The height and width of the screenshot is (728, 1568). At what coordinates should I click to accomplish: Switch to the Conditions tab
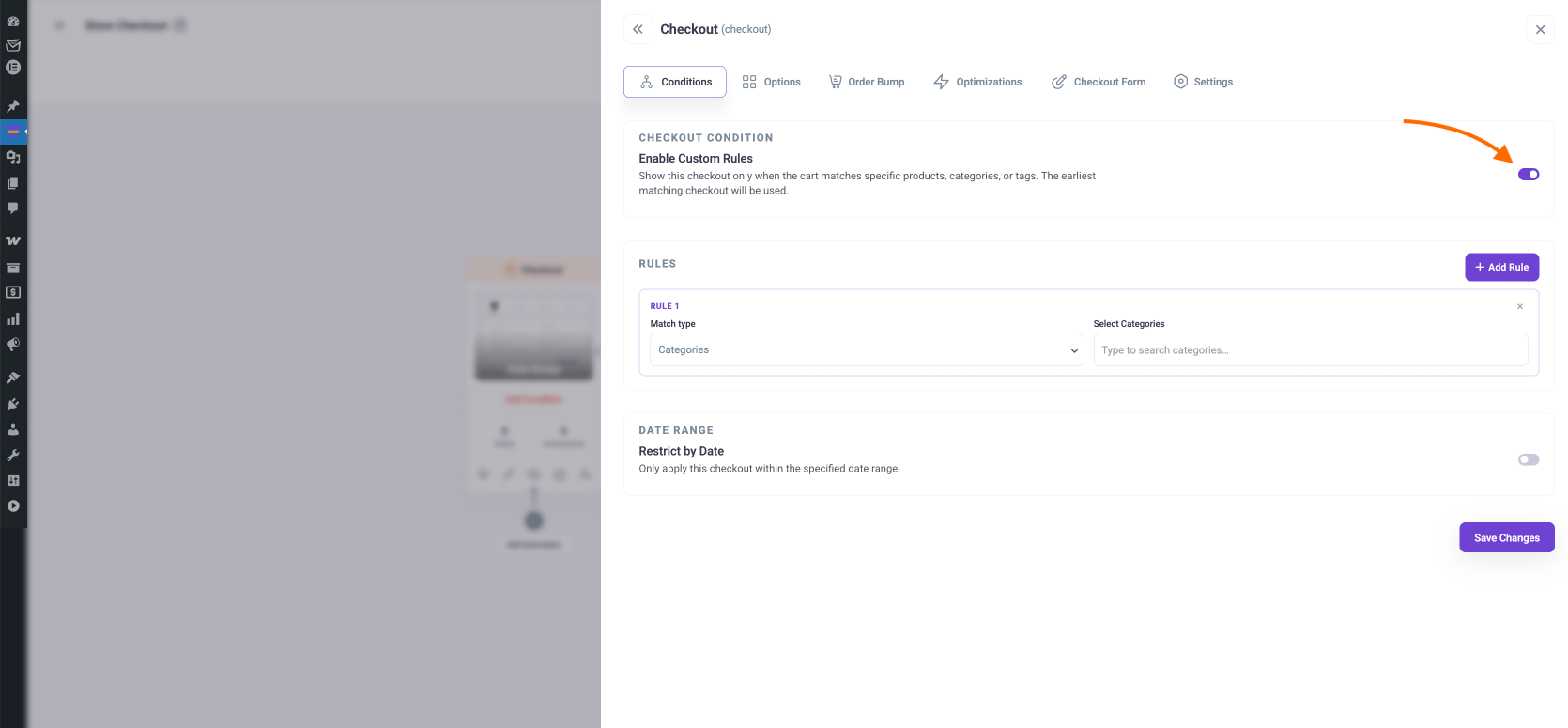click(x=675, y=82)
